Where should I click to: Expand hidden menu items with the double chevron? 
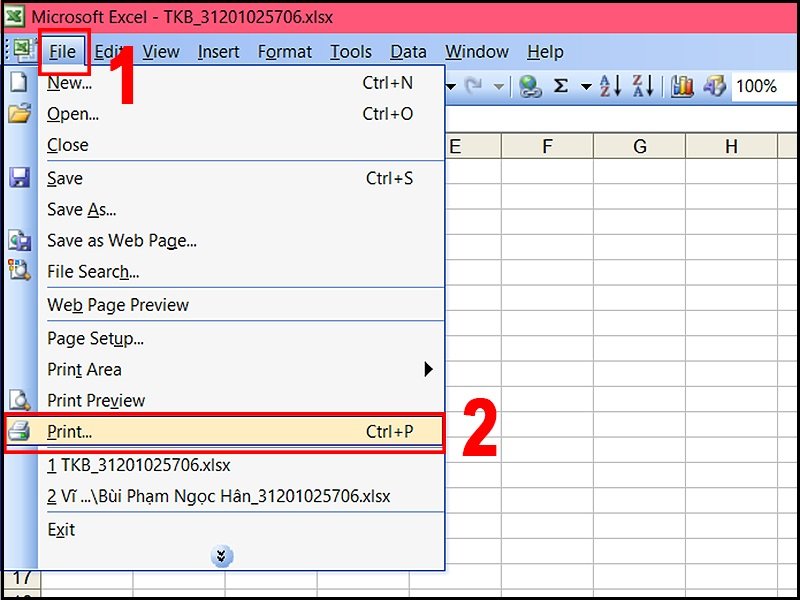coord(222,555)
